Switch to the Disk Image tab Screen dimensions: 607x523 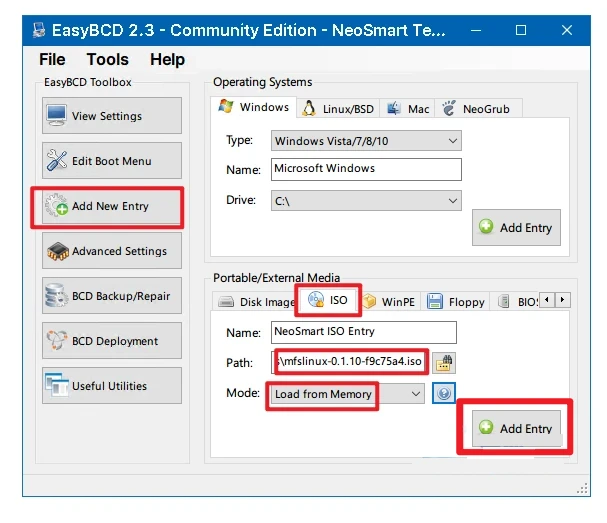[255, 302]
